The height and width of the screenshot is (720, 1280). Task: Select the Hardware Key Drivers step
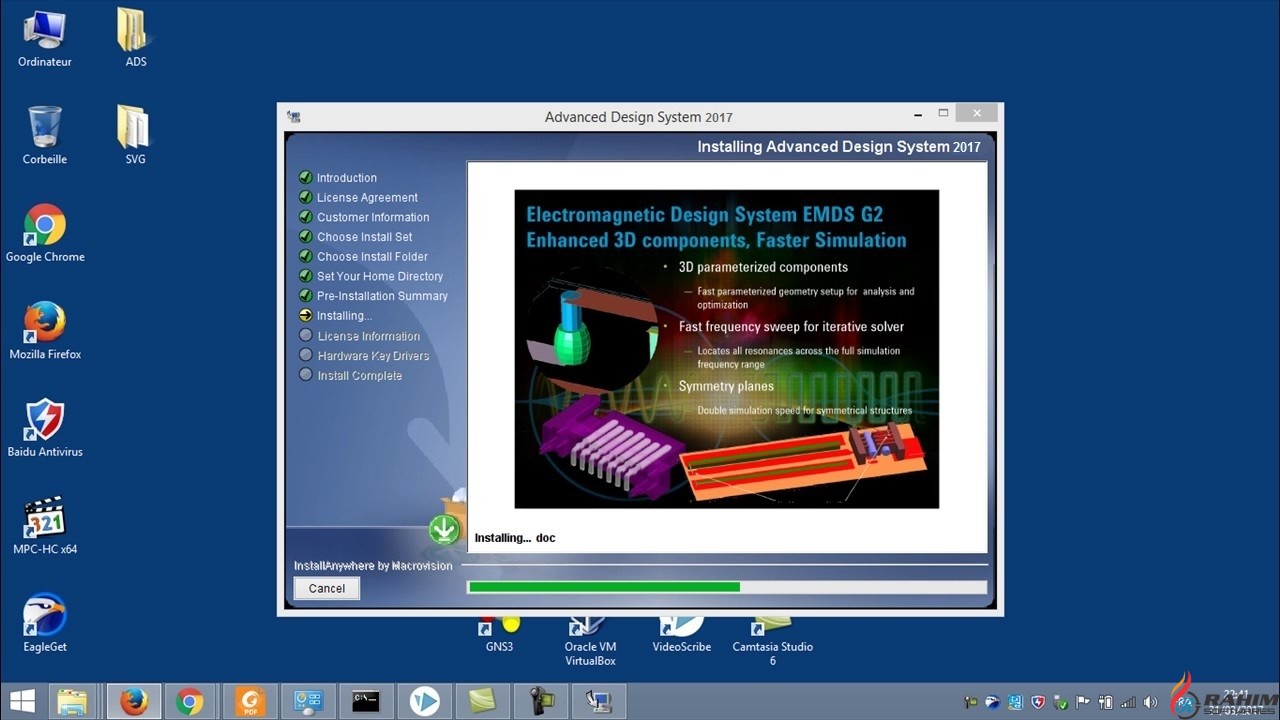[x=373, y=356]
